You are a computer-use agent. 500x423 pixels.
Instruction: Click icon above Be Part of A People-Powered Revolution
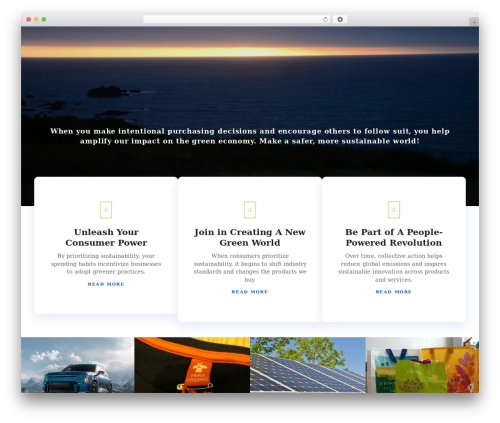(394, 210)
